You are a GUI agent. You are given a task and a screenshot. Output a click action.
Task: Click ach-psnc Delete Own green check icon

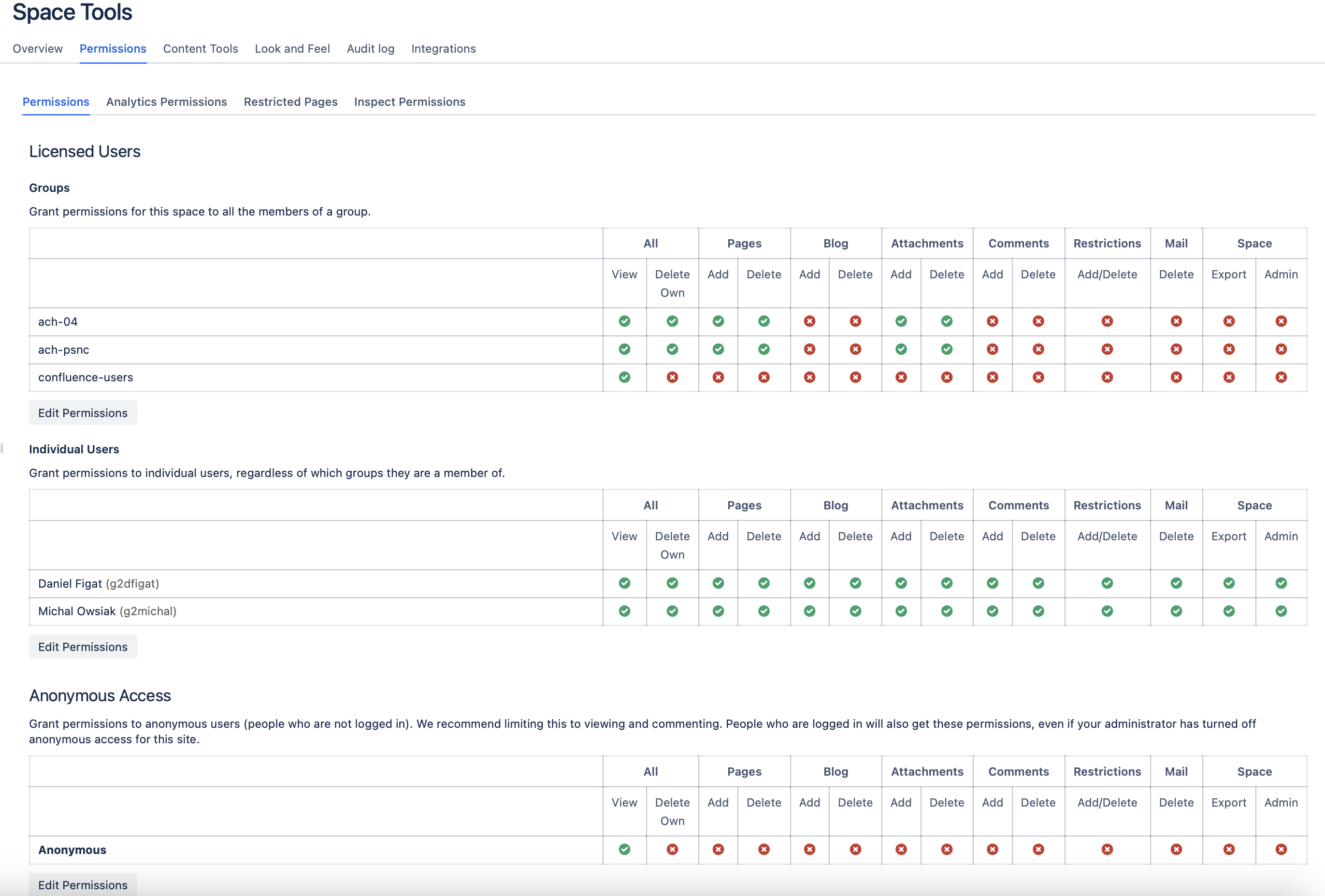tap(672, 349)
